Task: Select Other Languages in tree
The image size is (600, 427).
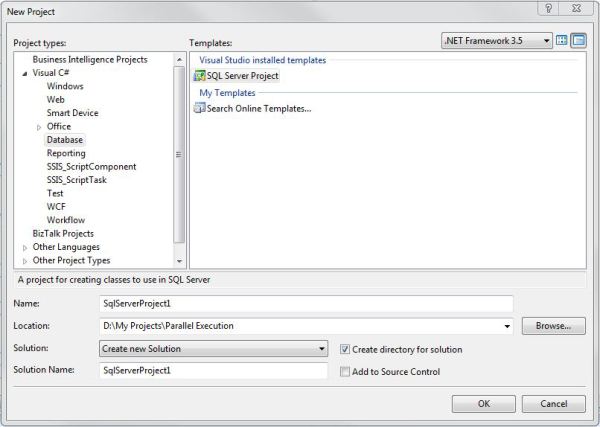Action: [66, 247]
